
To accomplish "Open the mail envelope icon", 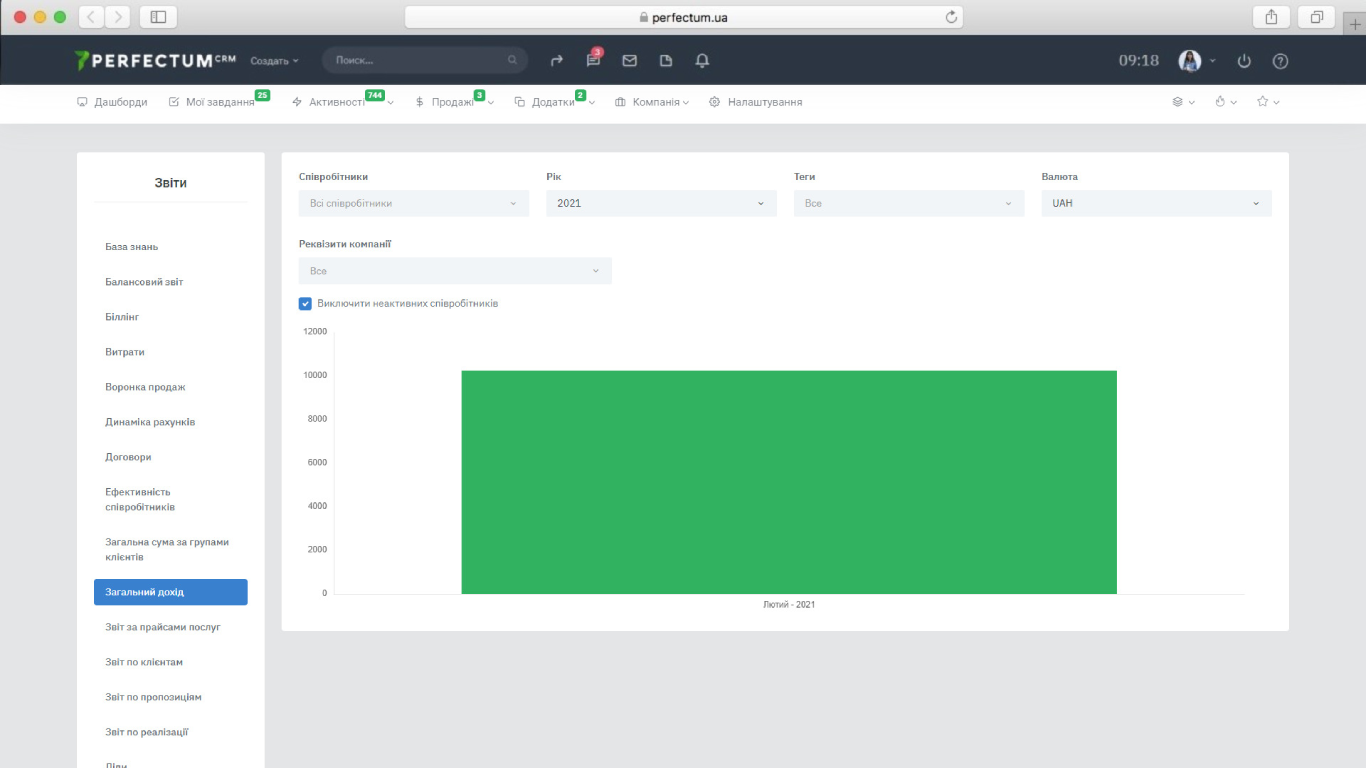I will pos(629,61).
